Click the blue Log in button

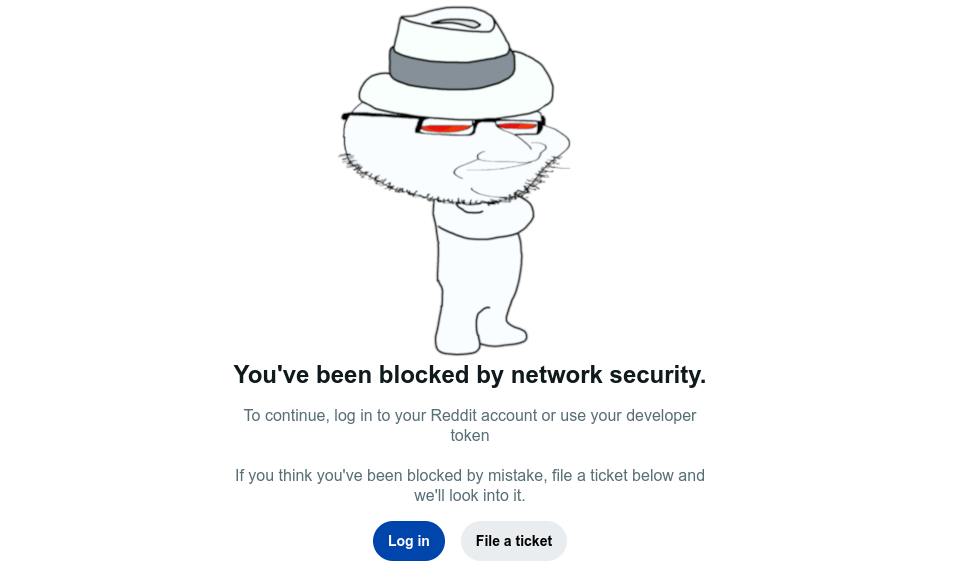[x=408, y=541]
